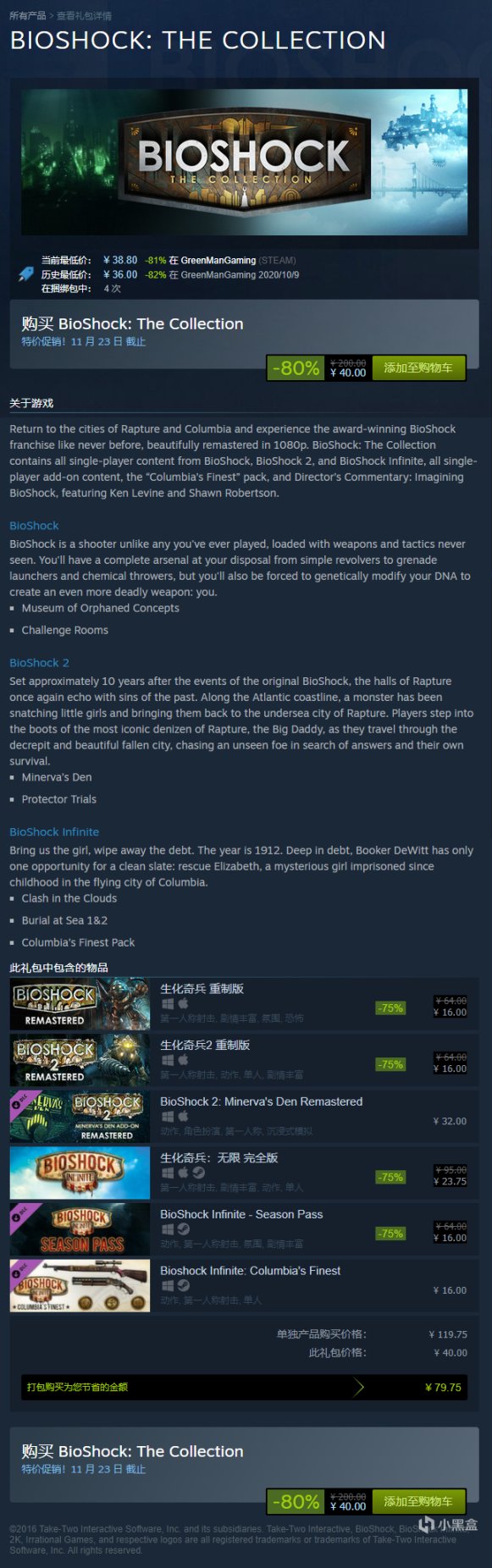Open 生化奇兵: 无限 完全版 title link
This screenshot has height=1568, width=492.
219,1157
